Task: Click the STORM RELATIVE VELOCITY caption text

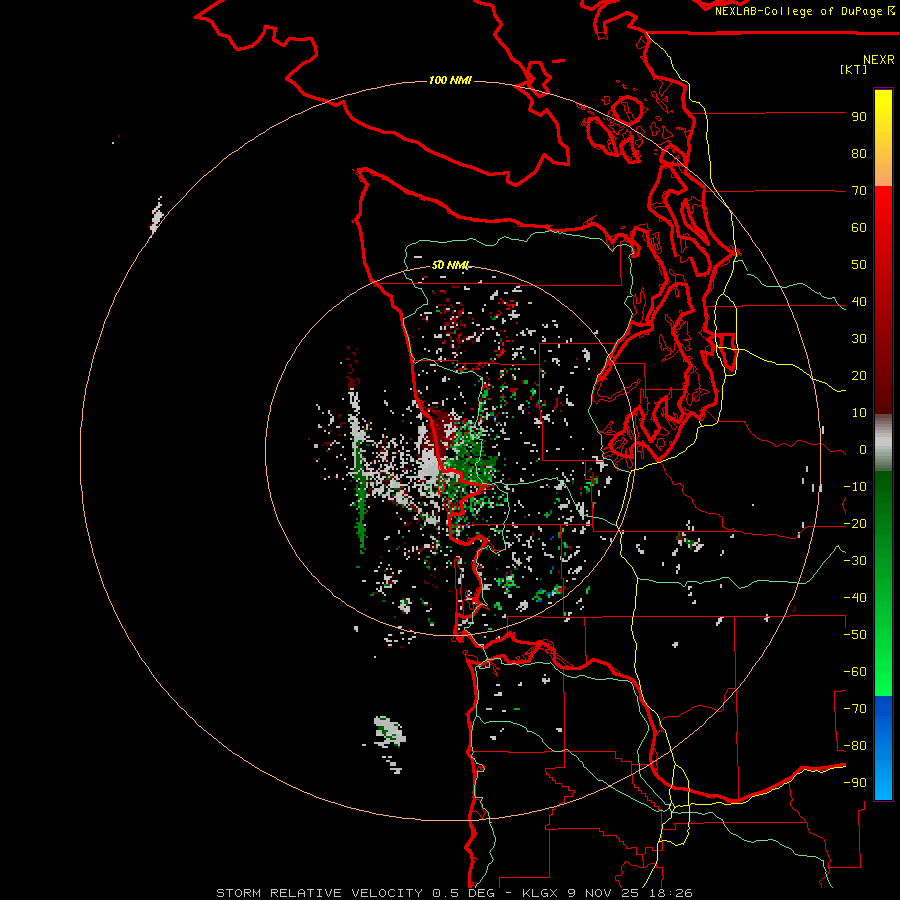Action: pos(319,893)
